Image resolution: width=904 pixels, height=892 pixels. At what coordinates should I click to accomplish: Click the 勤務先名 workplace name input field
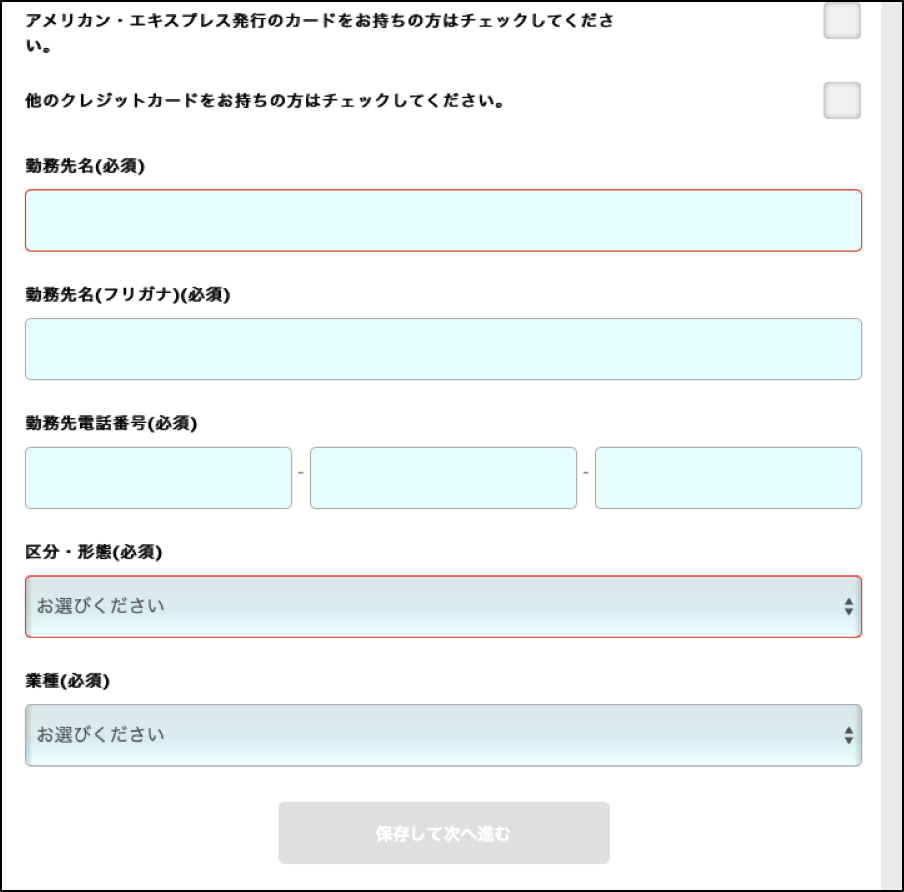click(x=443, y=220)
